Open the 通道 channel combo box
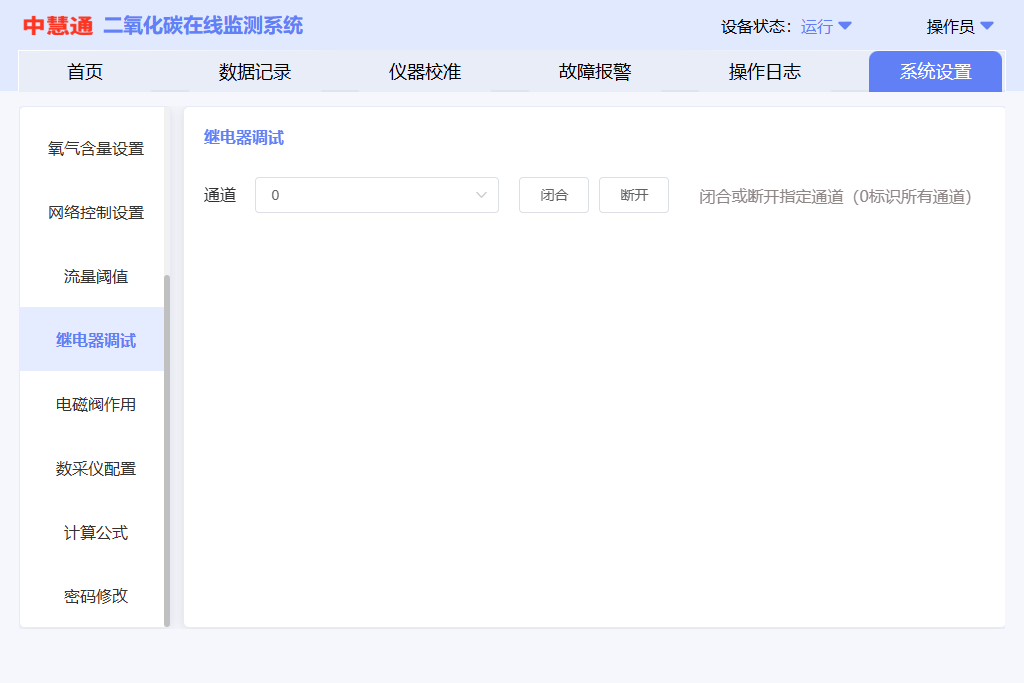 377,195
